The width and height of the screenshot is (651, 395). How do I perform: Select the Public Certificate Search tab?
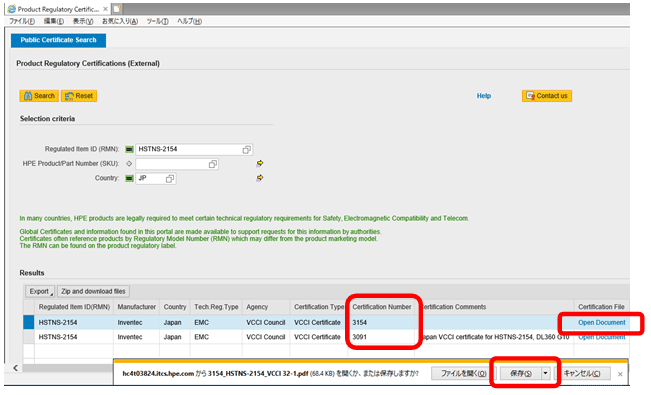coord(59,40)
